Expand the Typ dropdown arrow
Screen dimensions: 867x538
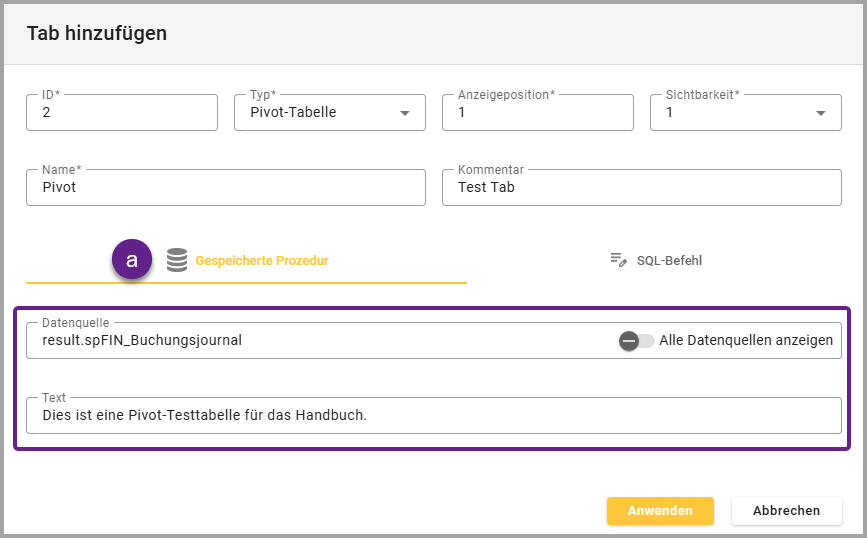coord(405,113)
